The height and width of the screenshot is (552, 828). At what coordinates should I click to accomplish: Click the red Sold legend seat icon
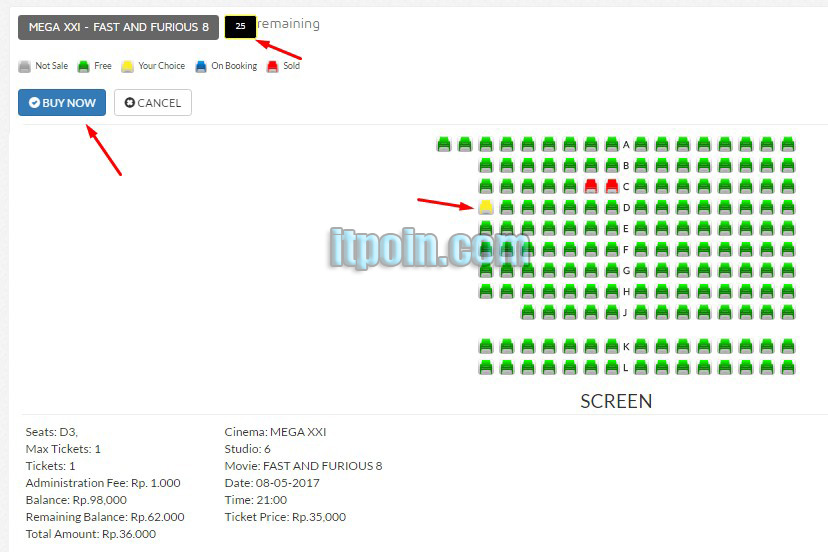click(x=272, y=67)
